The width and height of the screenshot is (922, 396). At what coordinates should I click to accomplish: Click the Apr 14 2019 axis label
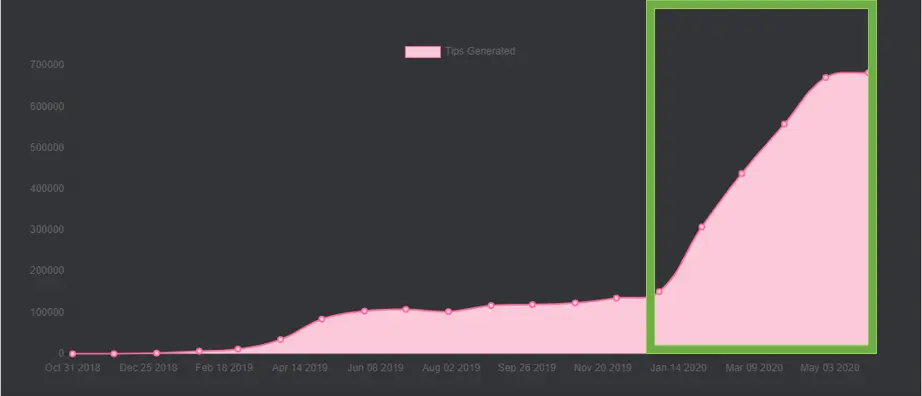[x=299, y=368]
